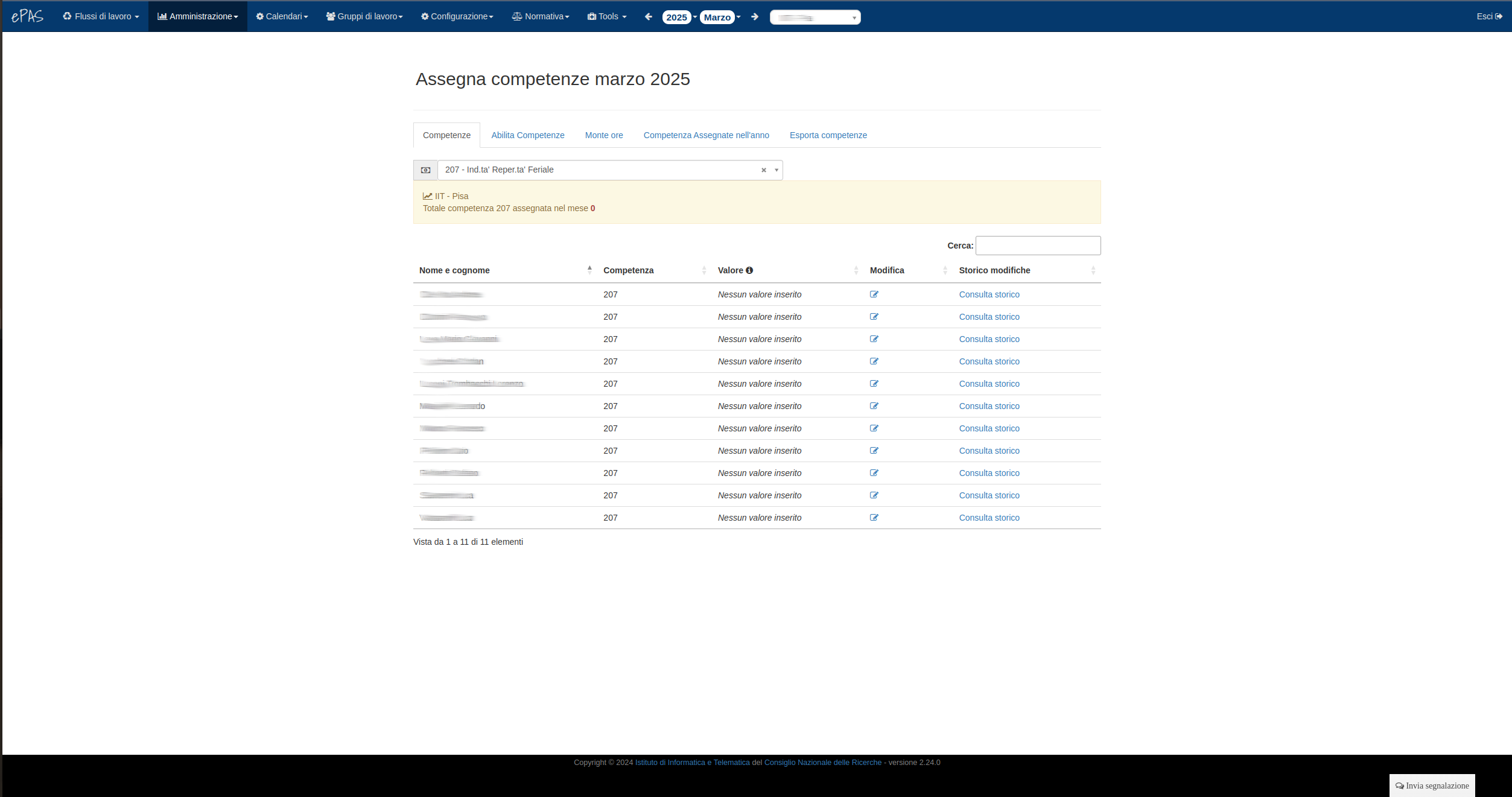Open Amministrazione menu
1512x797 pixels.
(198, 16)
